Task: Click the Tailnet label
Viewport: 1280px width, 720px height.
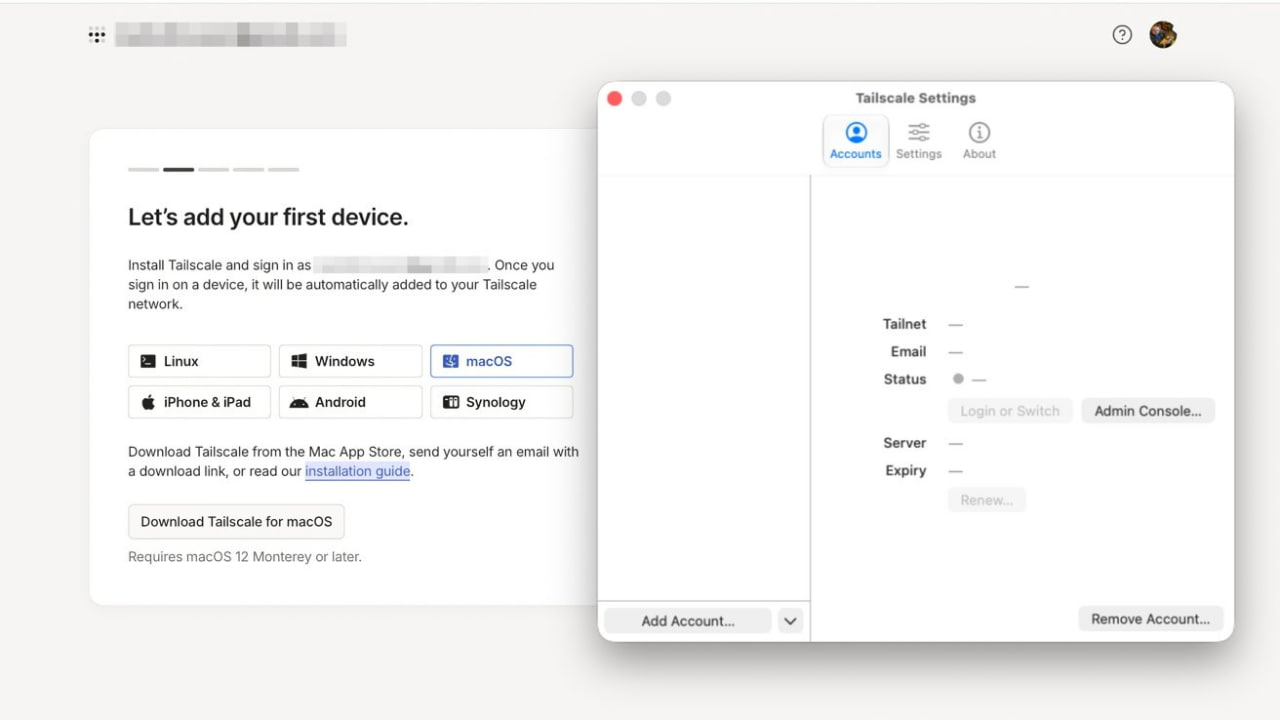Action: (x=905, y=324)
